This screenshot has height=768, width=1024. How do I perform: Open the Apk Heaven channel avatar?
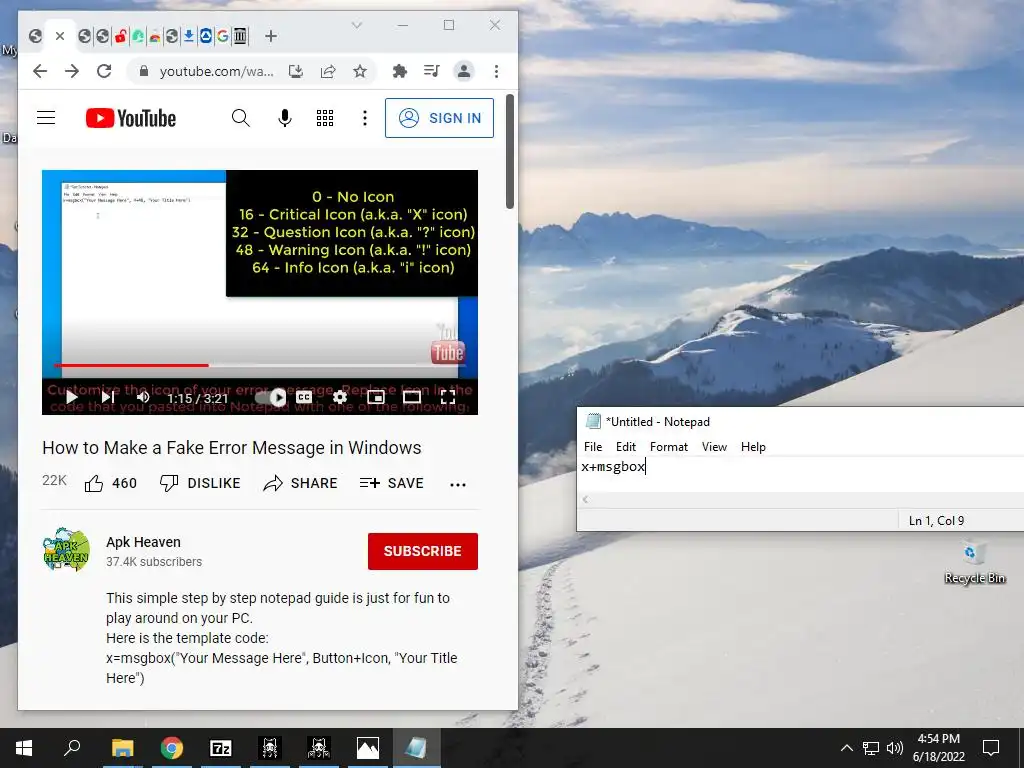coord(66,550)
